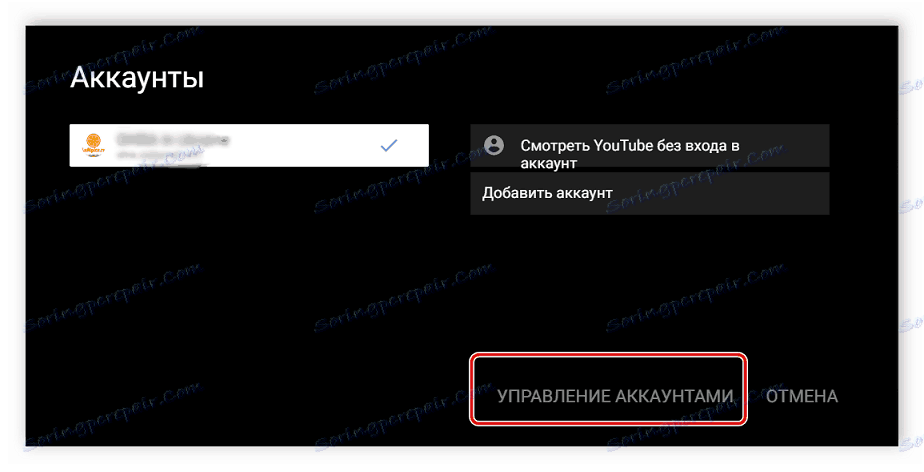This screenshot has width=924, height=472.
Task: Click 'УПРАВЛЕНИЕ АККАУНТАМИ' button
Action: coord(615,396)
